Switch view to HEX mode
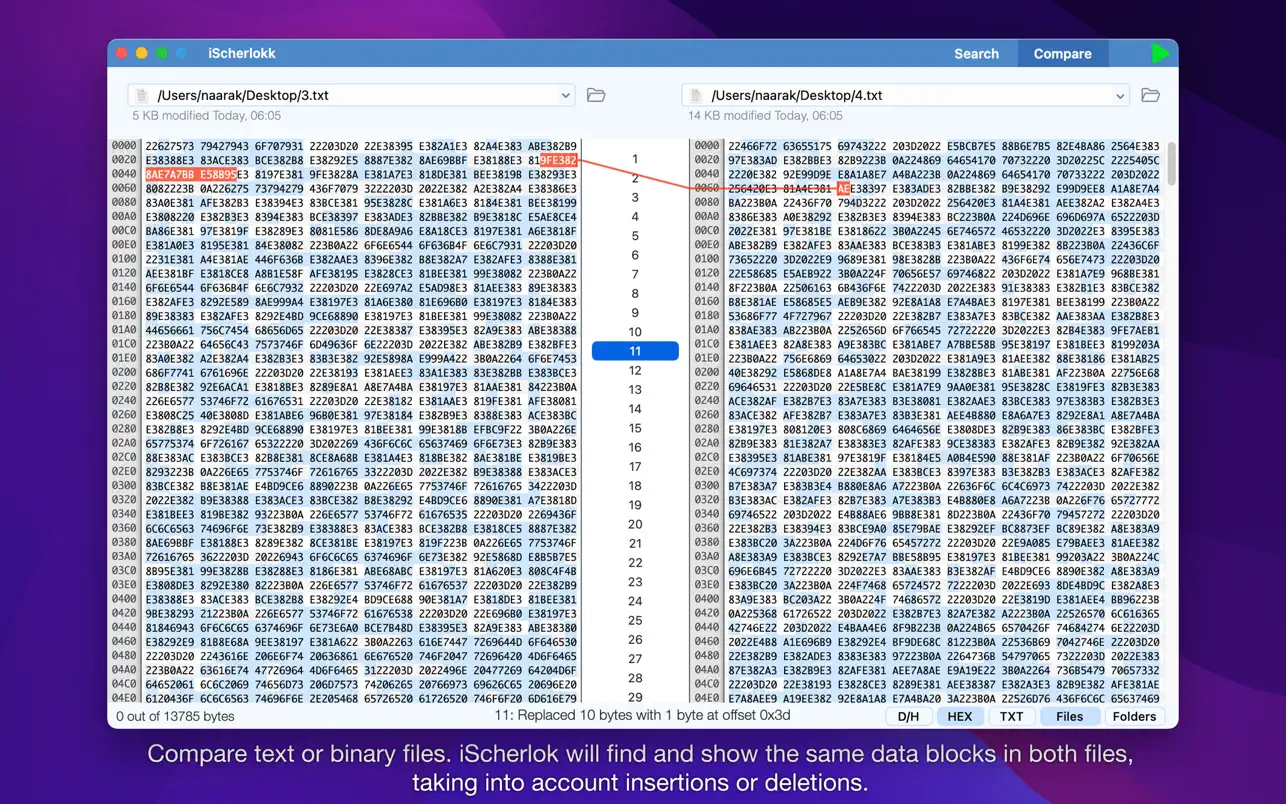This screenshot has height=804, width=1286. (959, 716)
